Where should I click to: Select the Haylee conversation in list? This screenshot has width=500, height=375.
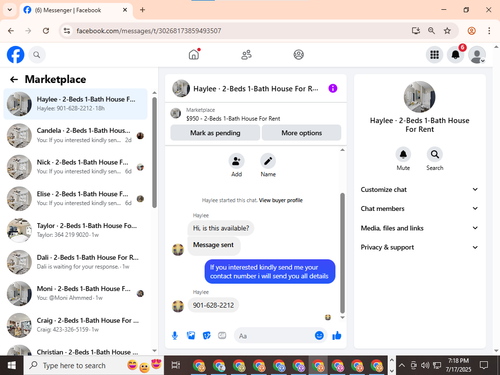pos(75,104)
